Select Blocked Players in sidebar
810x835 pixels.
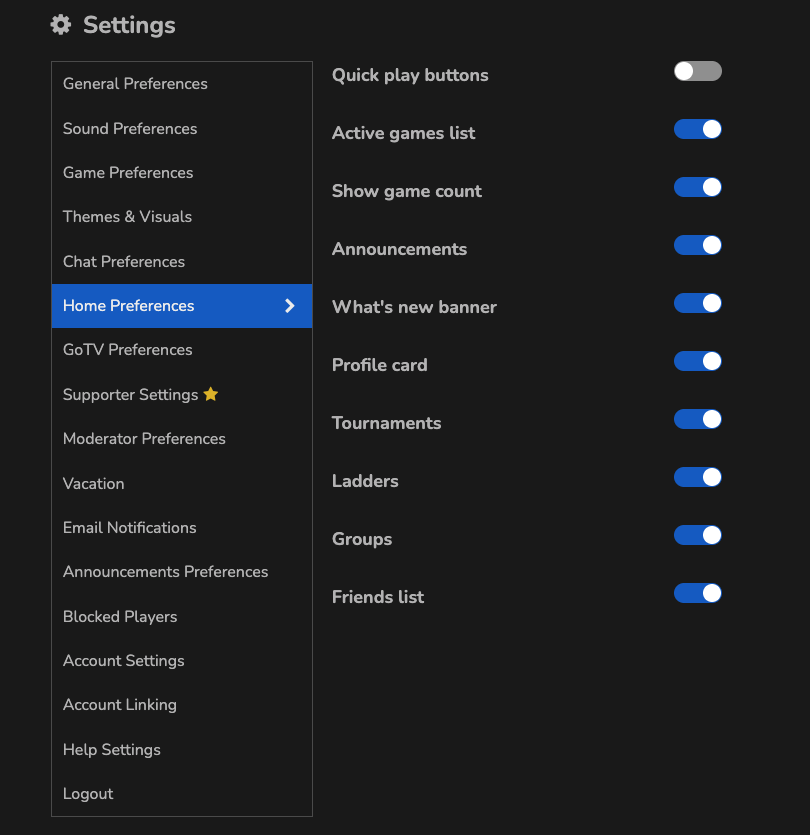(x=120, y=617)
